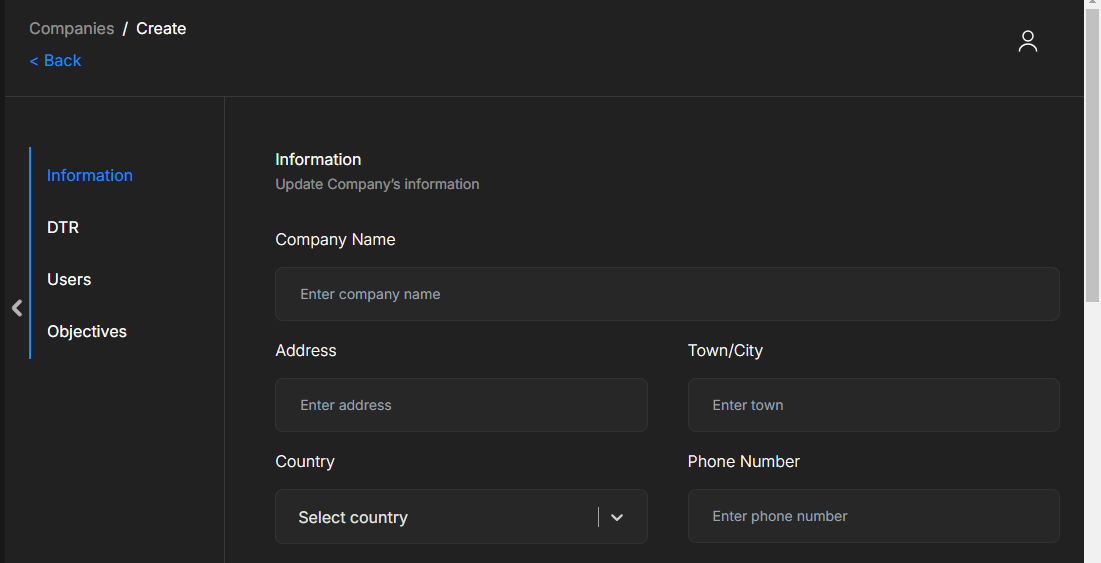This screenshot has height=563, width=1101.
Task: Click the Enter phone number field
Action: [x=873, y=516]
